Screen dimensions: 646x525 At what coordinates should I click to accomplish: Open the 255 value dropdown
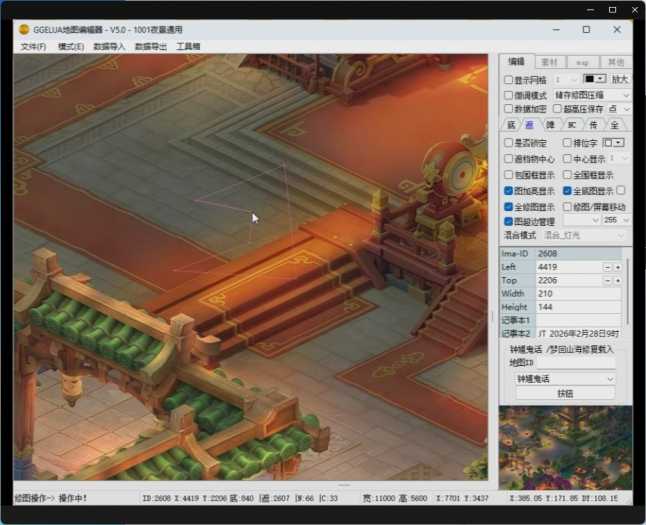click(616, 220)
